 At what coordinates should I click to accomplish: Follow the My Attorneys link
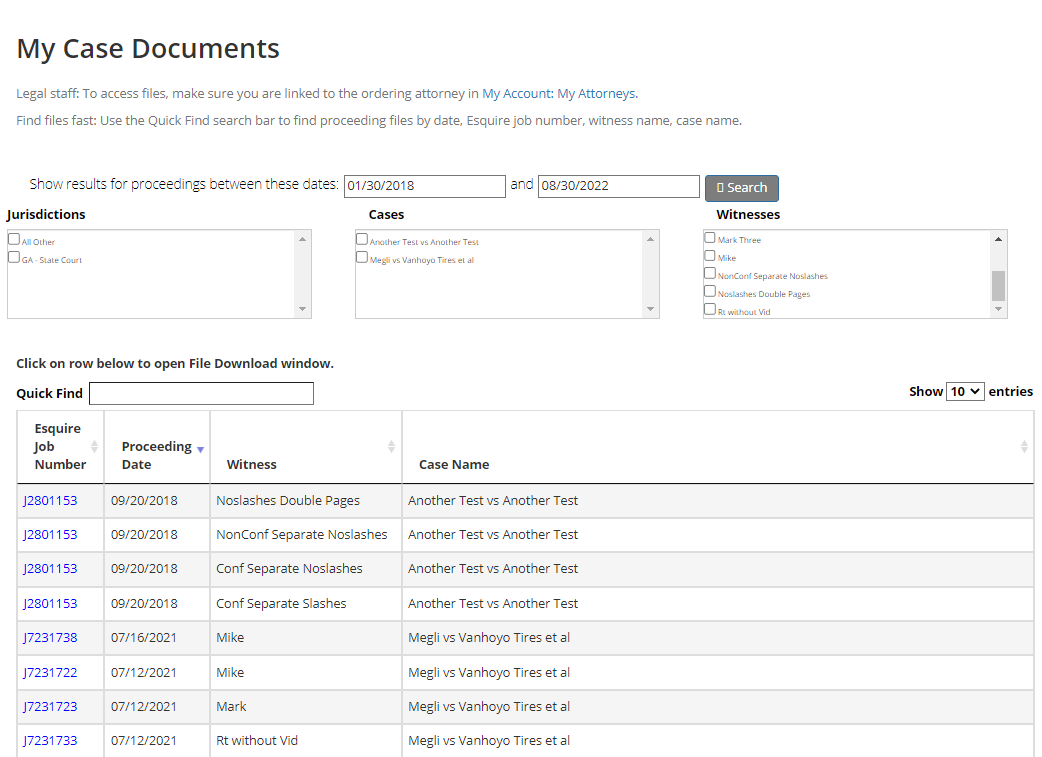pos(596,94)
